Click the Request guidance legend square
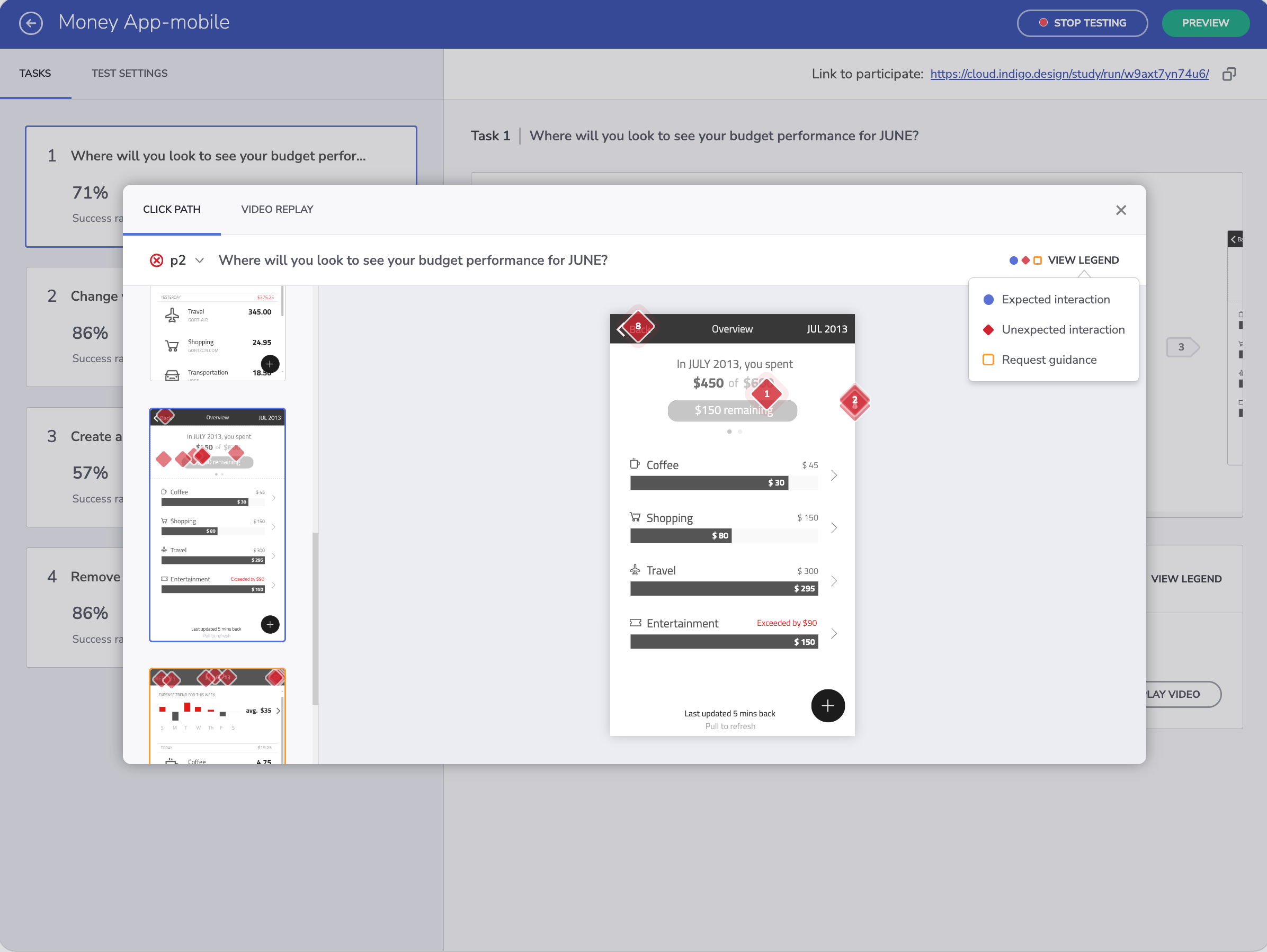 988,360
